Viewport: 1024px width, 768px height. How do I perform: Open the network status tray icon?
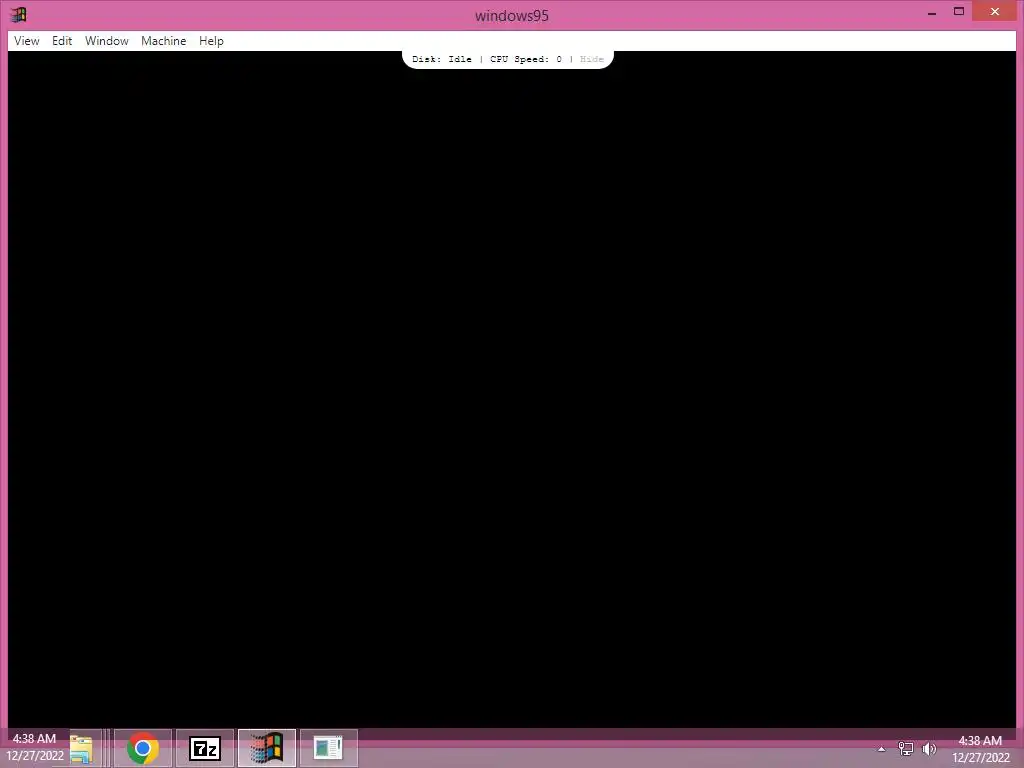tap(905, 748)
